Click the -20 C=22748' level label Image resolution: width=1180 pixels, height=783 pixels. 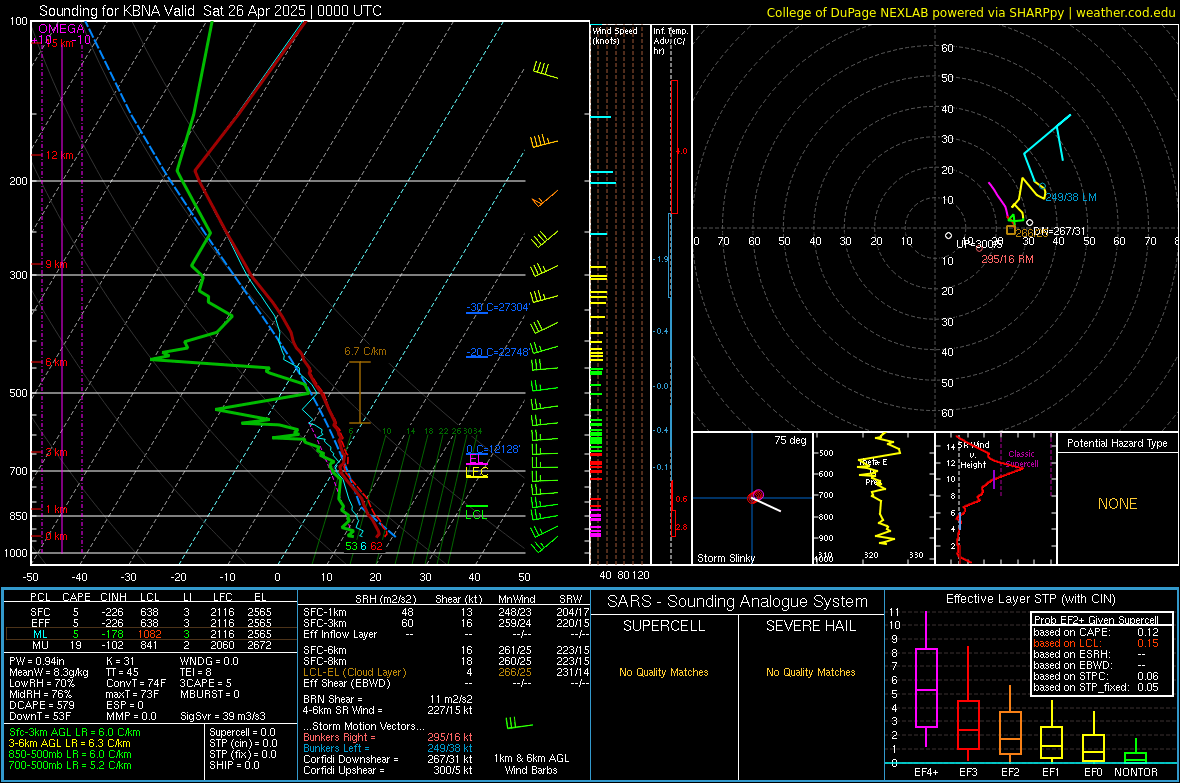(497, 352)
